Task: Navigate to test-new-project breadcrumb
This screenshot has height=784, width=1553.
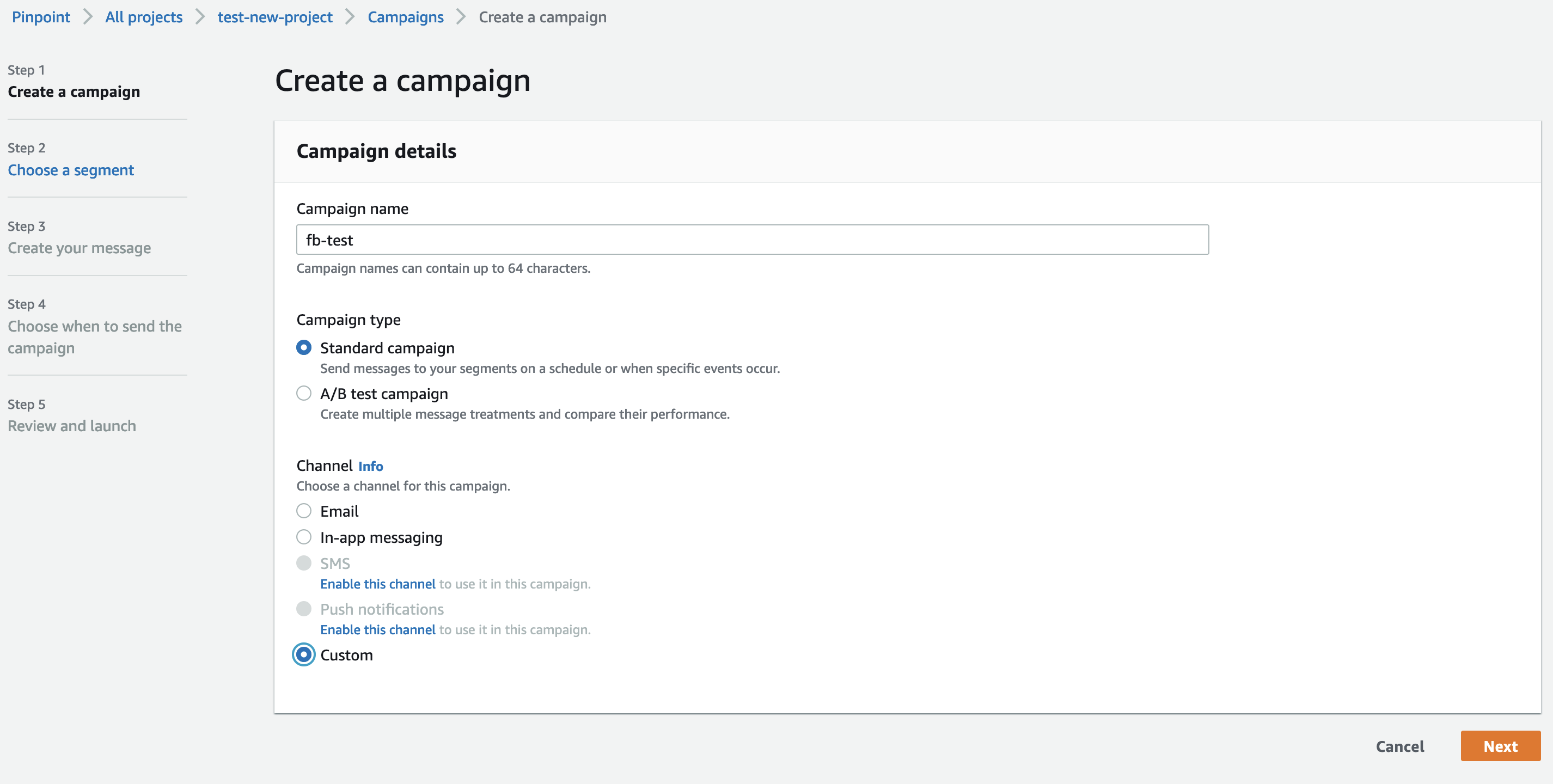Action: pos(275,17)
